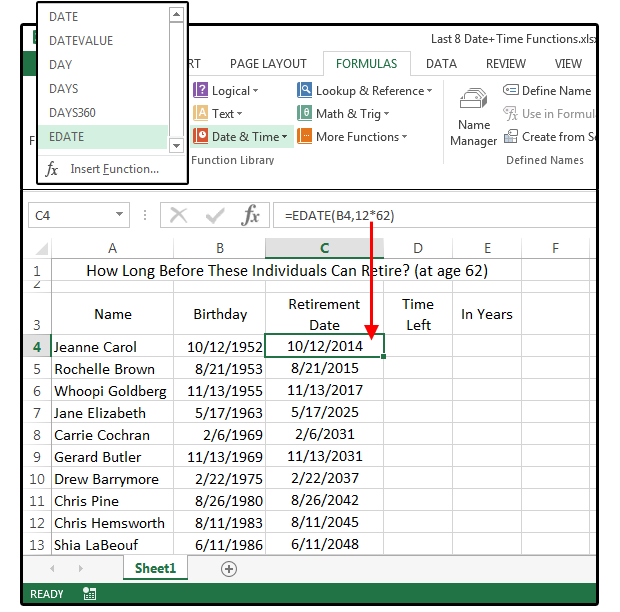
Task: Click retirement date 11/13/2017
Action: pos(325,391)
